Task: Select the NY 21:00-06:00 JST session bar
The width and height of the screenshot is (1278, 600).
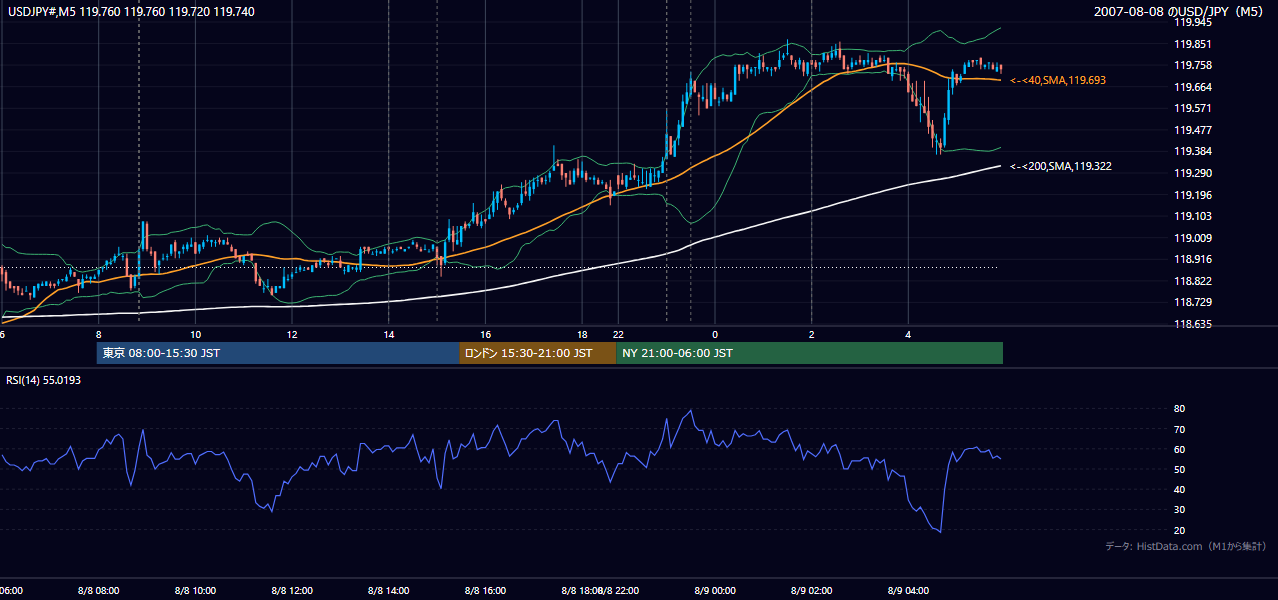Action: 810,353
